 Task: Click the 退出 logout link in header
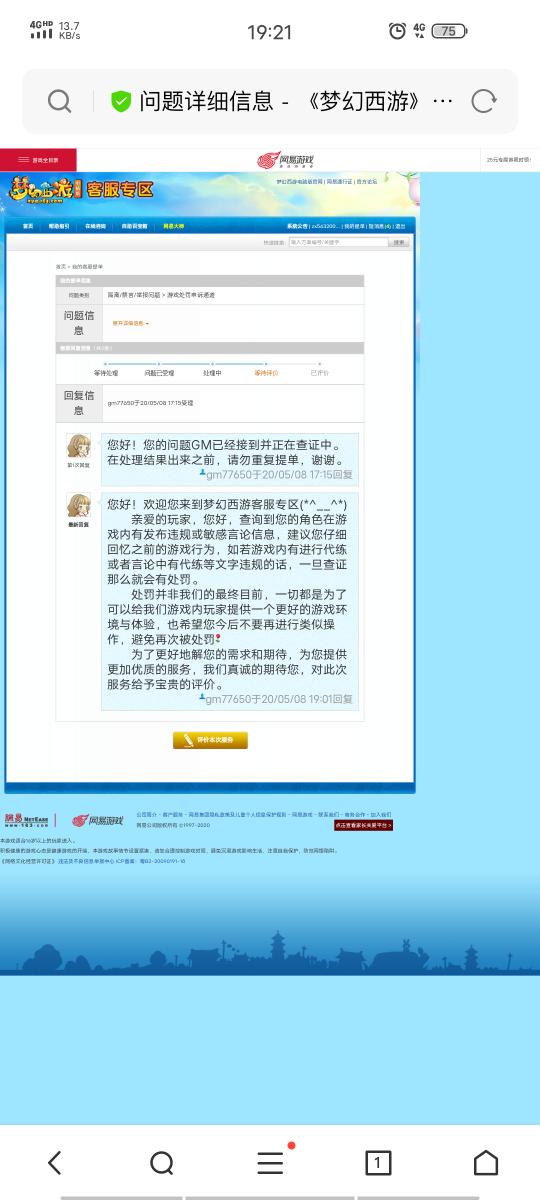[x=400, y=226]
